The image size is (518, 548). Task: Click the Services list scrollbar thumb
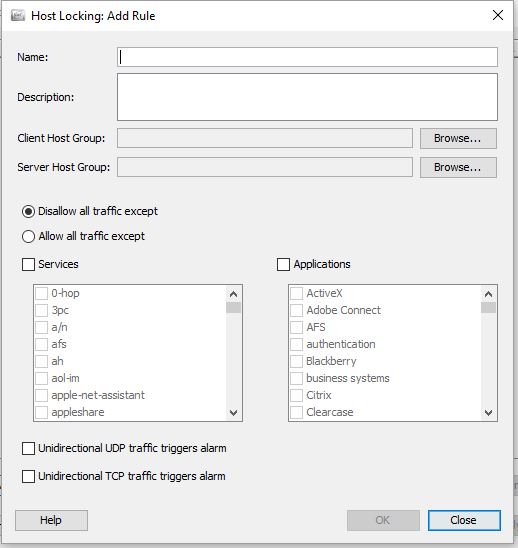pyautogui.click(x=233, y=308)
